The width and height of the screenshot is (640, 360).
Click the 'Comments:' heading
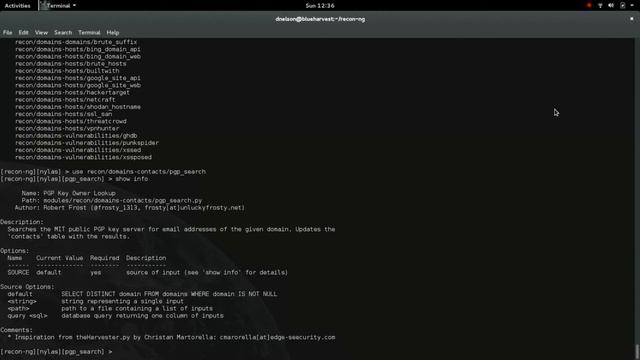tap(16, 330)
